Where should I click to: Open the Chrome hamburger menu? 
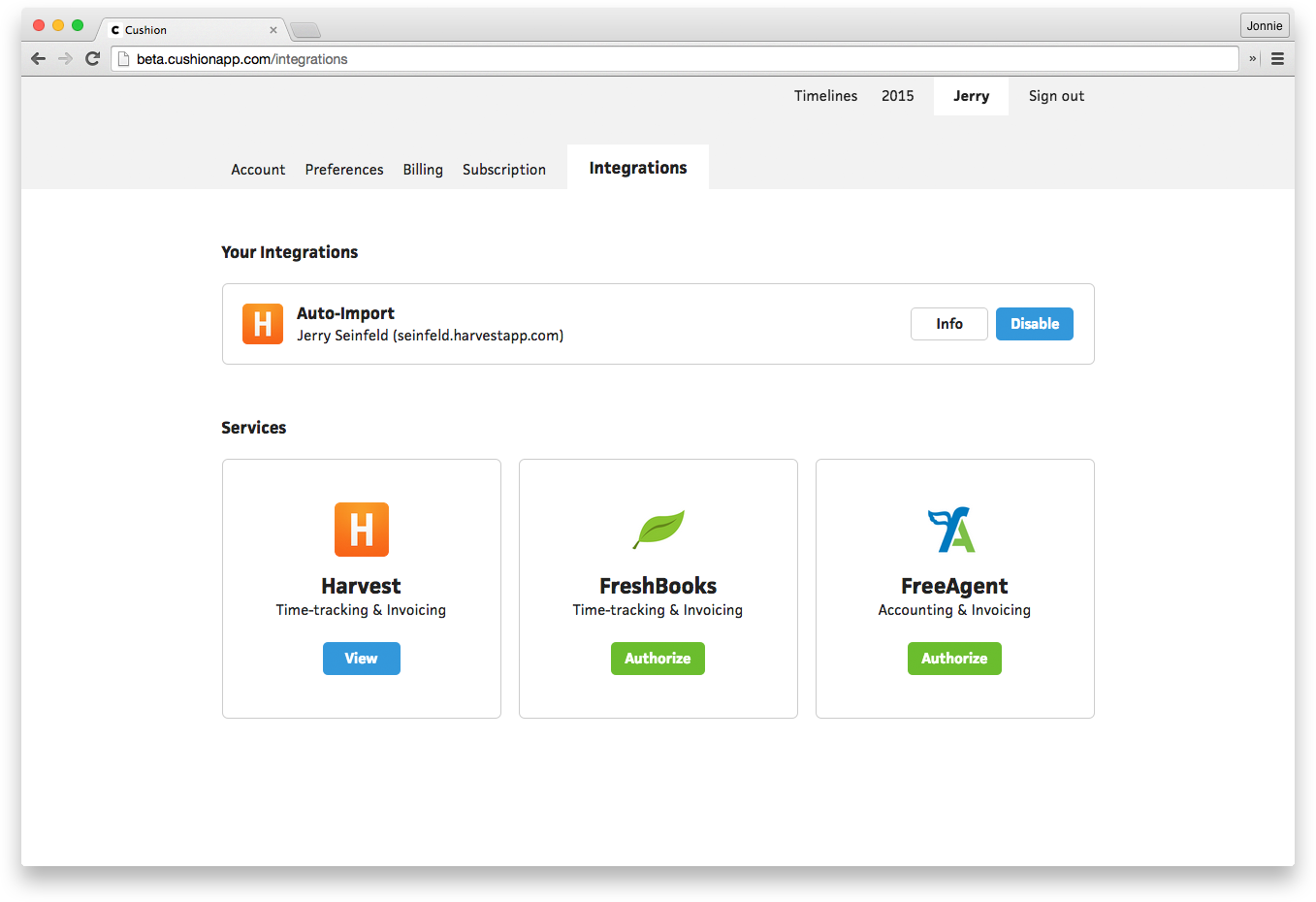1277,59
